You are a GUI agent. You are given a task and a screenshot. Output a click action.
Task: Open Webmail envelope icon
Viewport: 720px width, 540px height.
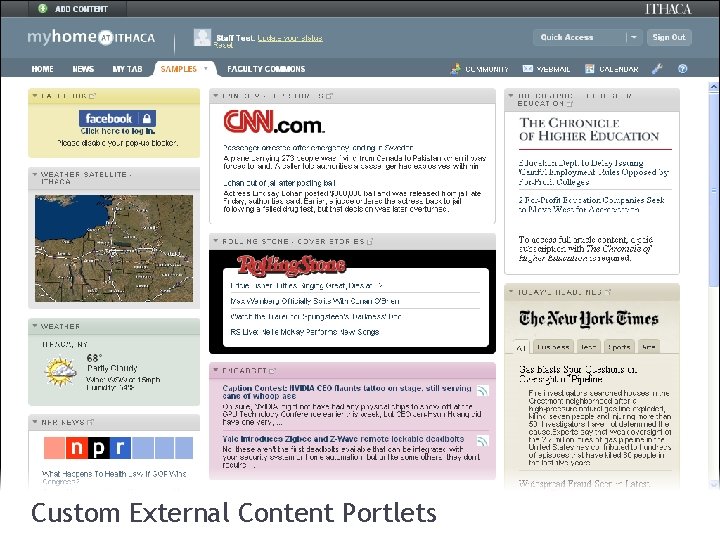[528, 69]
